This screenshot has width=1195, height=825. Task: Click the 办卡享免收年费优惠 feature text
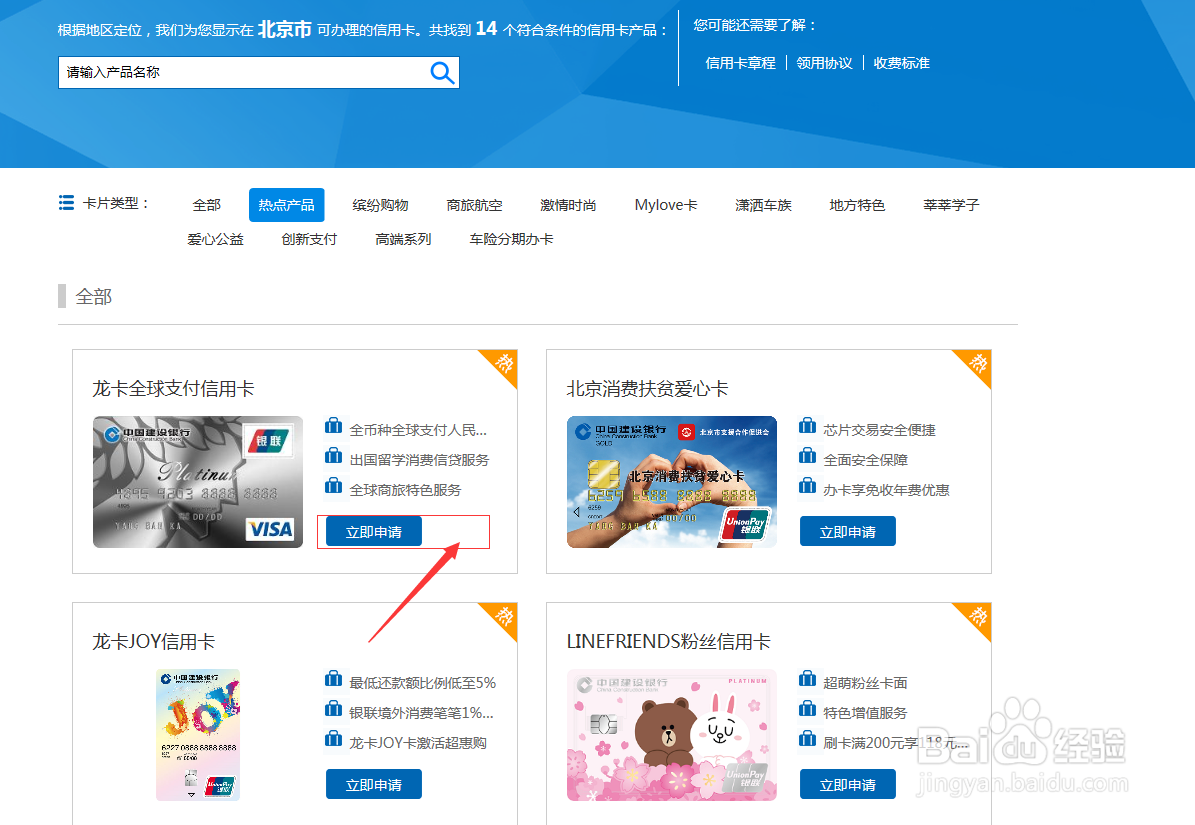(886, 490)
